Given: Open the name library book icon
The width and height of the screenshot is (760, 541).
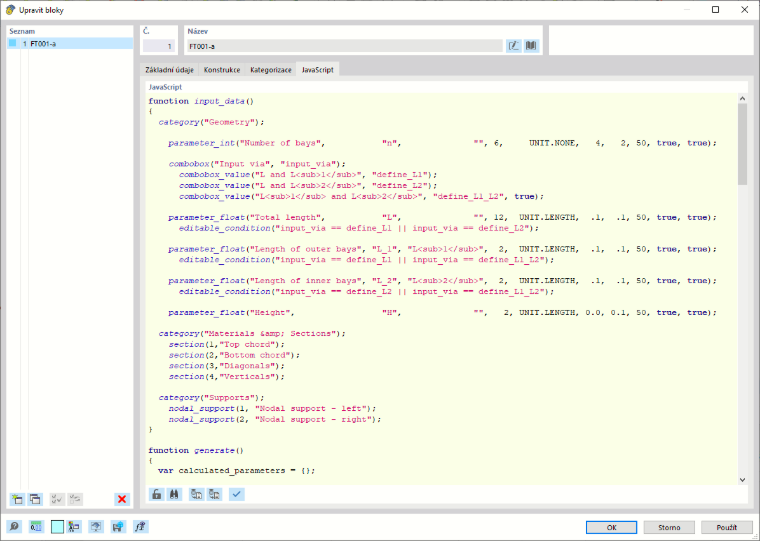Looking at the screenshot, I should [532, 46].
